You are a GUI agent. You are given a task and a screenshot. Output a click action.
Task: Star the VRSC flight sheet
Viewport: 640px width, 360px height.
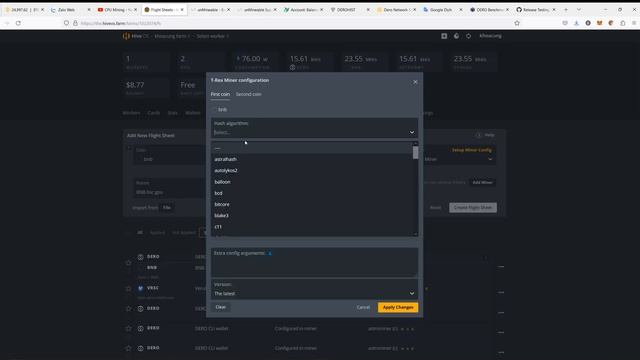point(129,289)
